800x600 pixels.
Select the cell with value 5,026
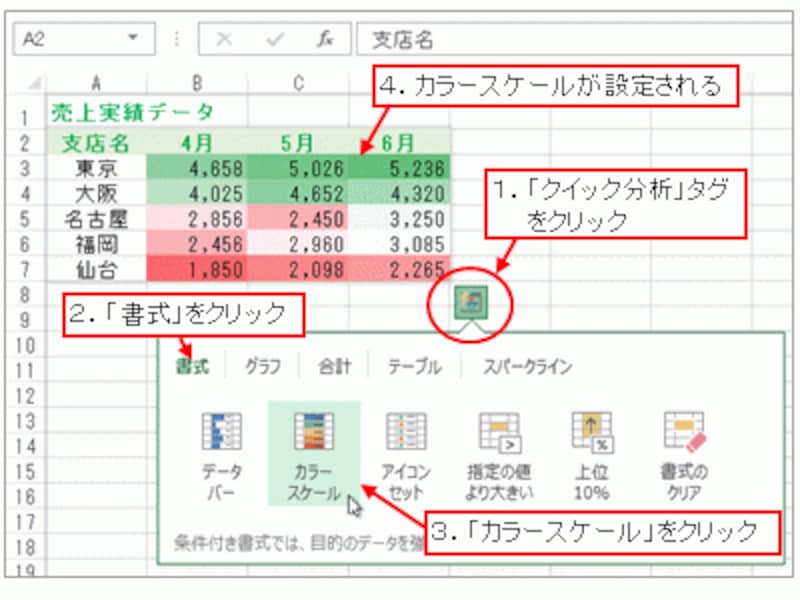[x=298, y=168]
